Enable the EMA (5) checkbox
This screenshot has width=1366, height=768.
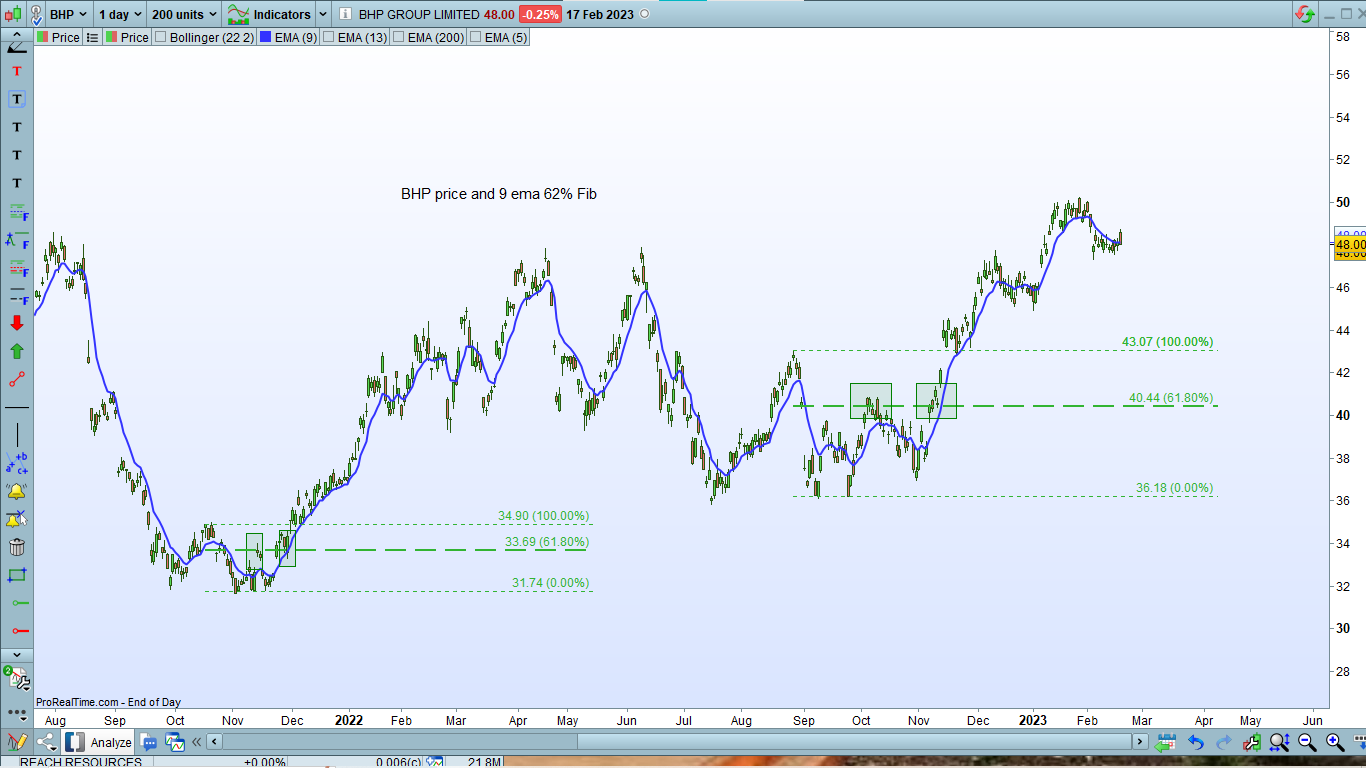(475, 37)
